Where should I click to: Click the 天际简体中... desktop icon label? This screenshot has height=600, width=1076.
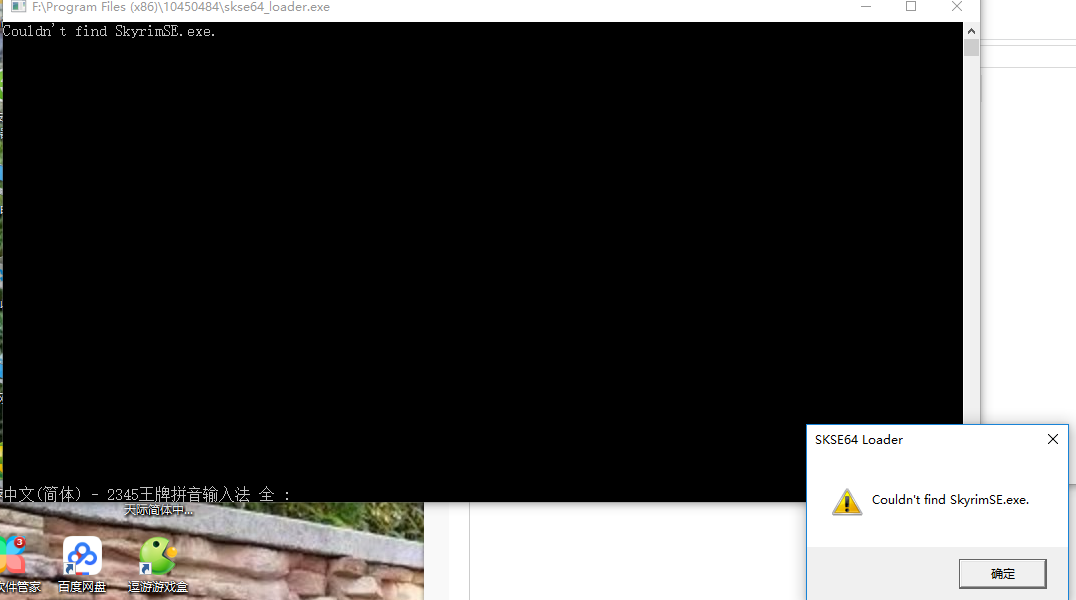pyautogui.click(x=159, y=510)
